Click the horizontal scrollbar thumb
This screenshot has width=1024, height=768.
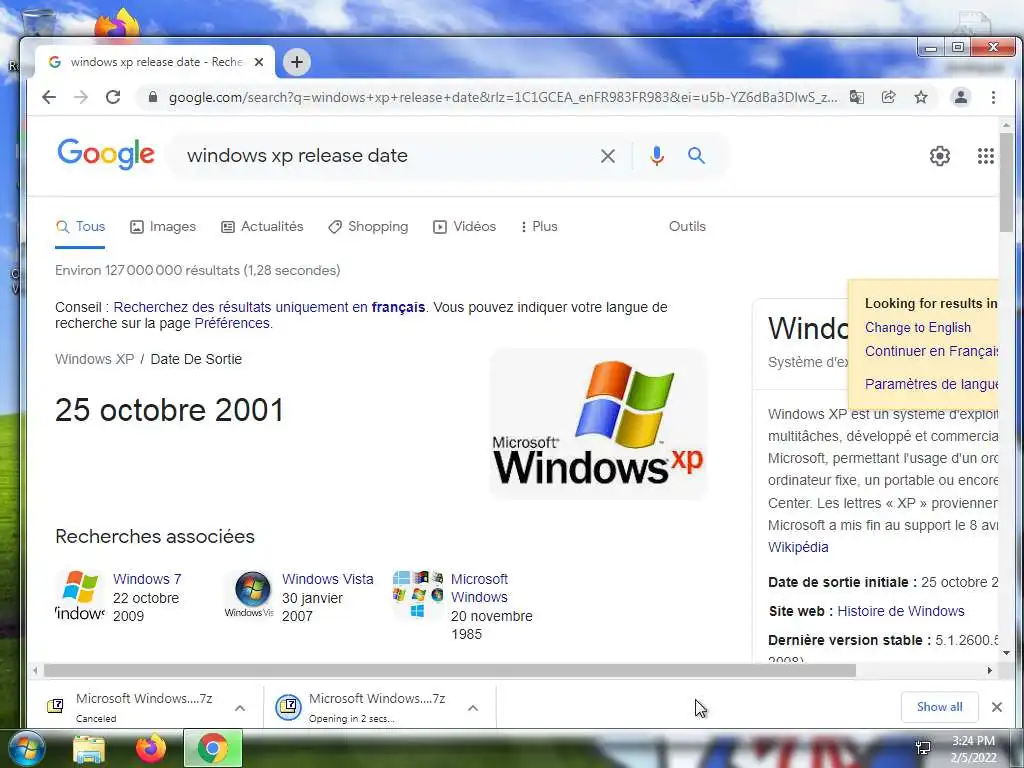pyautogui.click(x=449, y=671)
